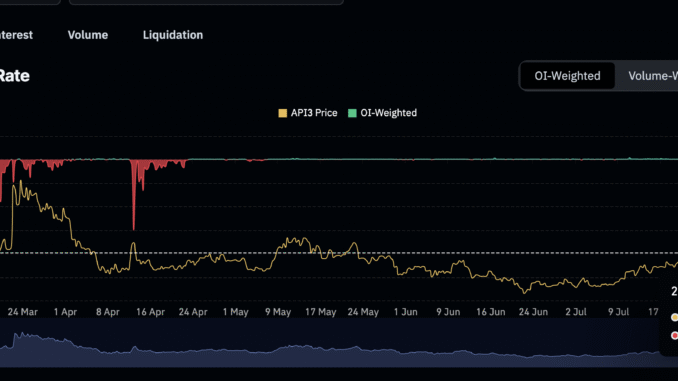This screenshot has width=678, height=381.
Task: Open the Volume tab
Action: [88, 35]
